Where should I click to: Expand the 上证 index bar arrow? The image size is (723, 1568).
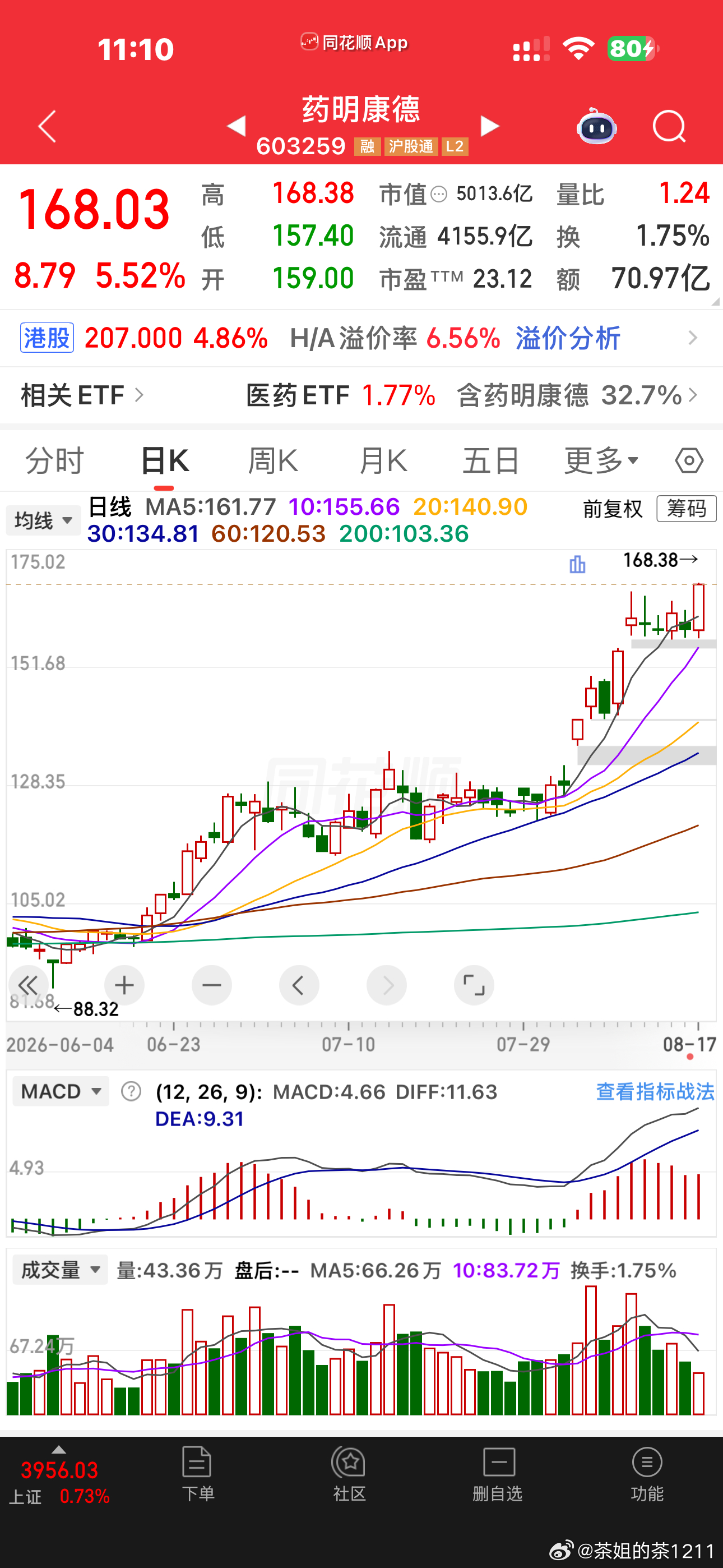(x=58, y=1449)
